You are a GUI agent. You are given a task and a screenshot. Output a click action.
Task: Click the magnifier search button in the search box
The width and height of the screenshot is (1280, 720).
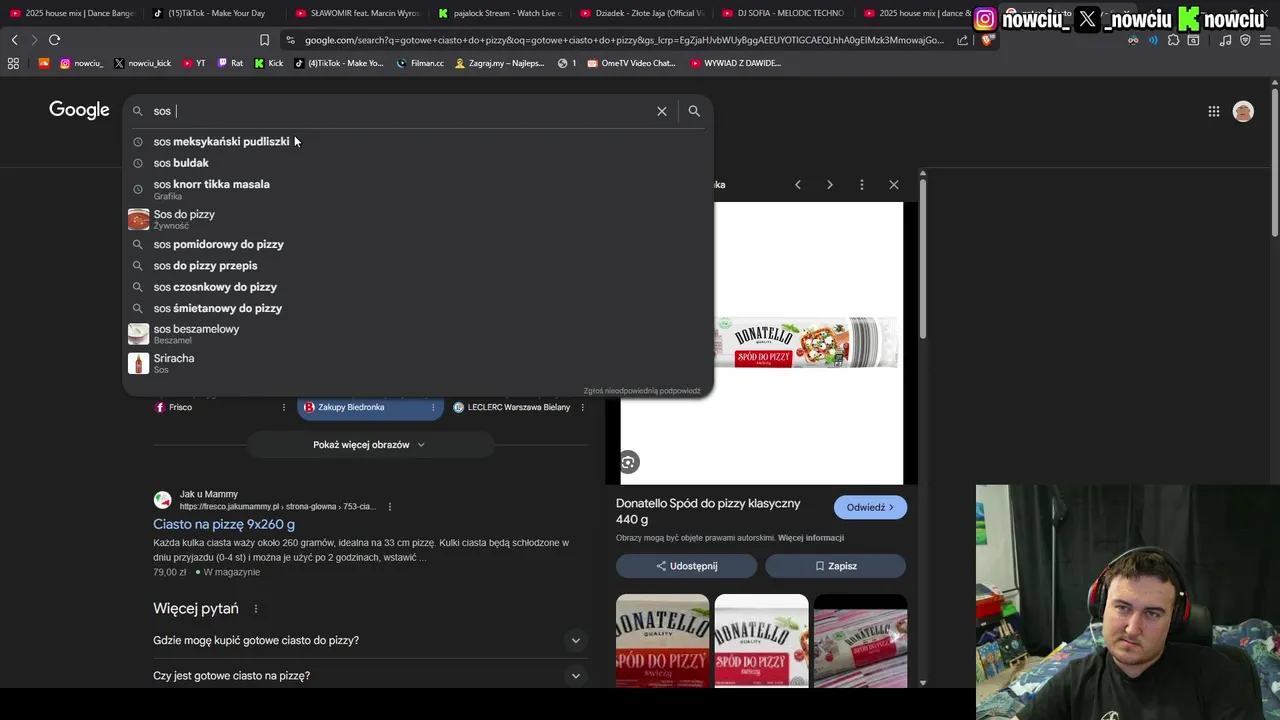pyautogui.click(x=694, y=111)
